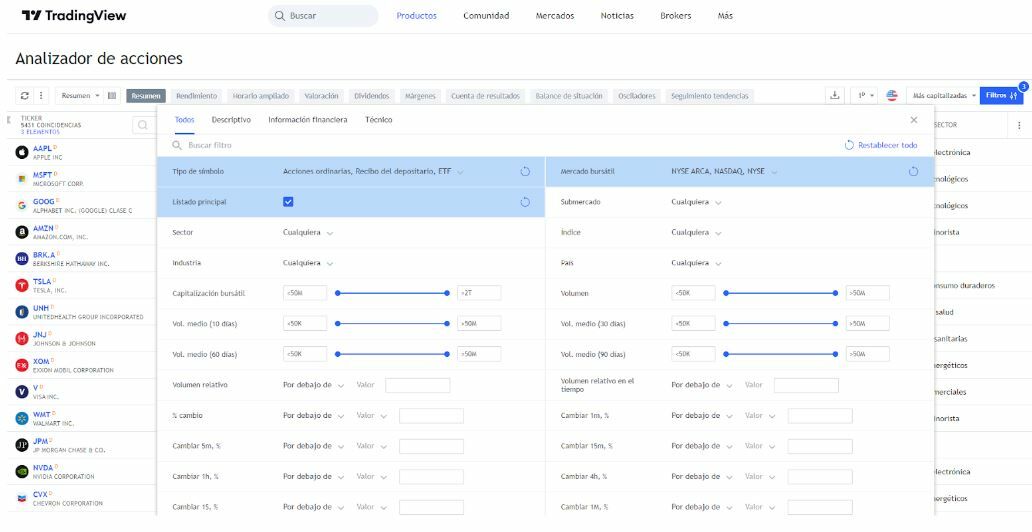Click the Buscar filtro search field
Viewport: 1032px width, 532px height.
click(250, 145)
